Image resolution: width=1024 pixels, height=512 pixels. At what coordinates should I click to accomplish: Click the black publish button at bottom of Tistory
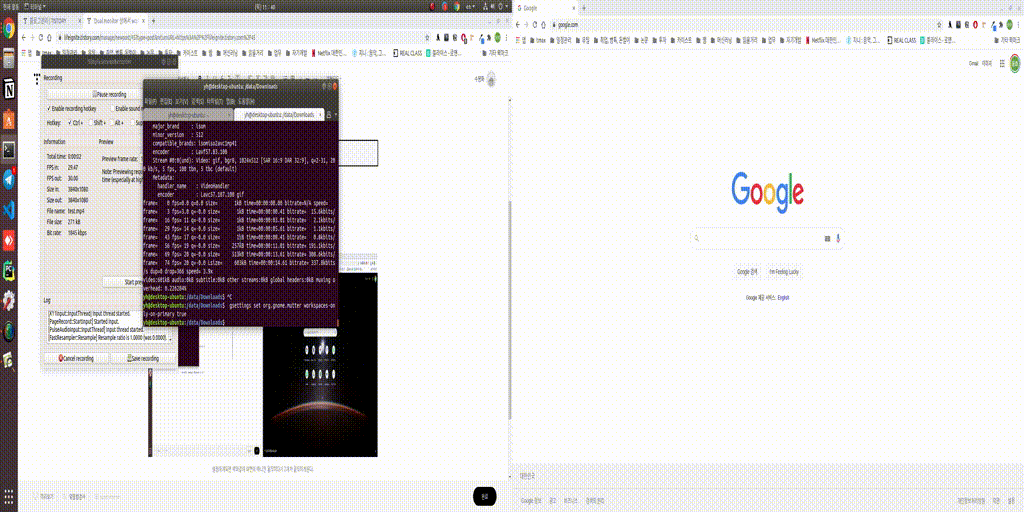point(485,496)
